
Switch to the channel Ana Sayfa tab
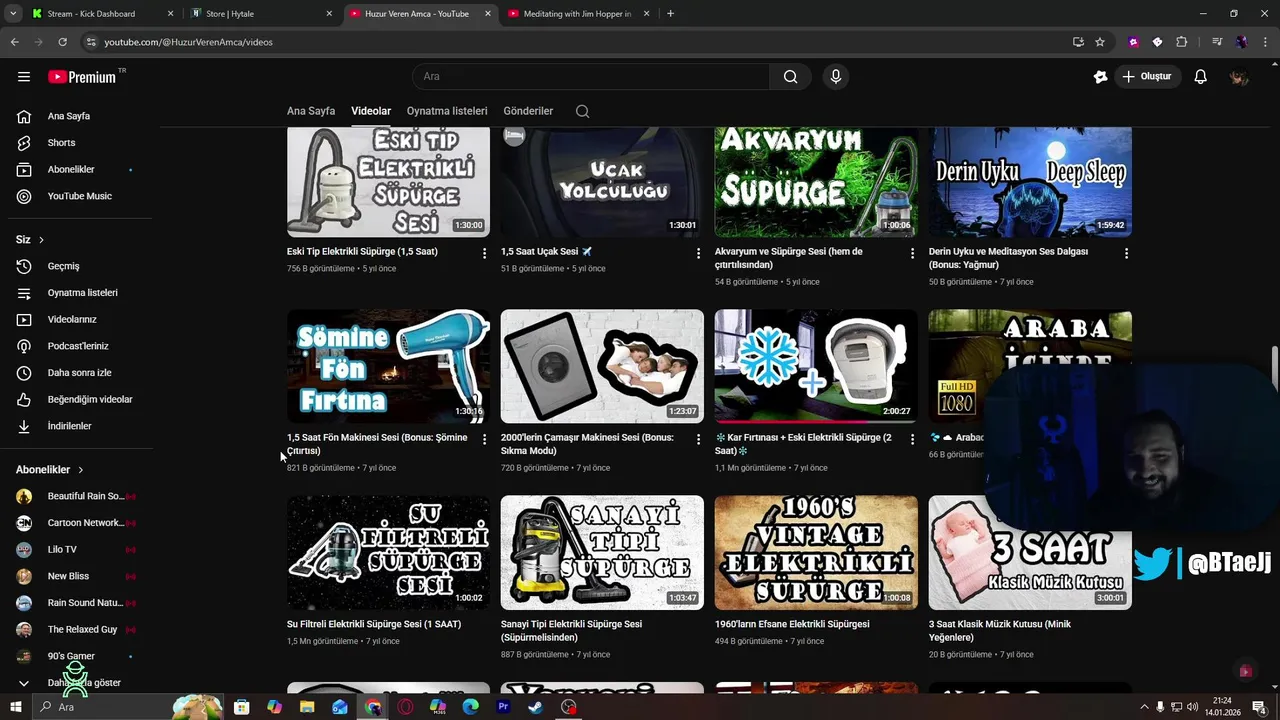pyautogui.click(x=311, y=111)
